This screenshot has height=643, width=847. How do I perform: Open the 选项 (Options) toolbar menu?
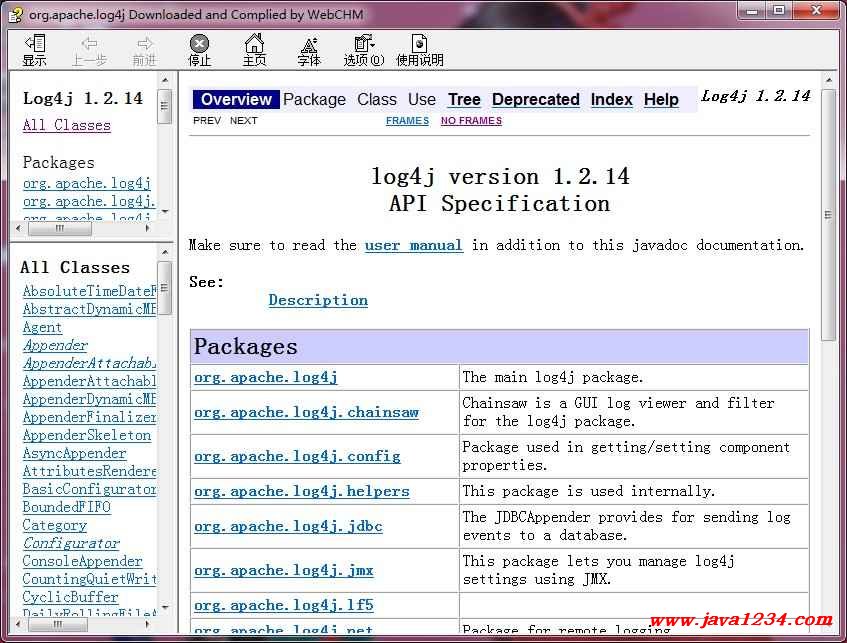point(364,50)
